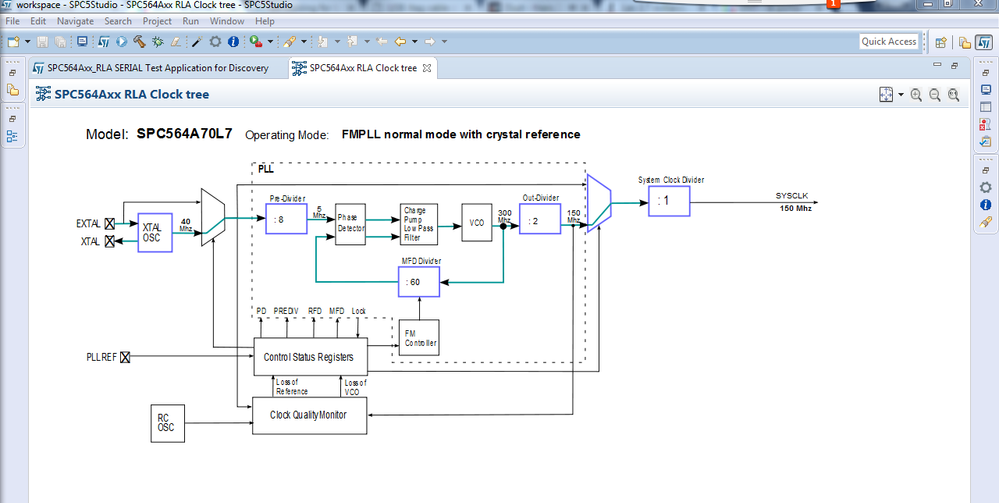Screen dimensions: 999x503
Task: Open the Back history dropdown arrow
Action: (415, 41)
